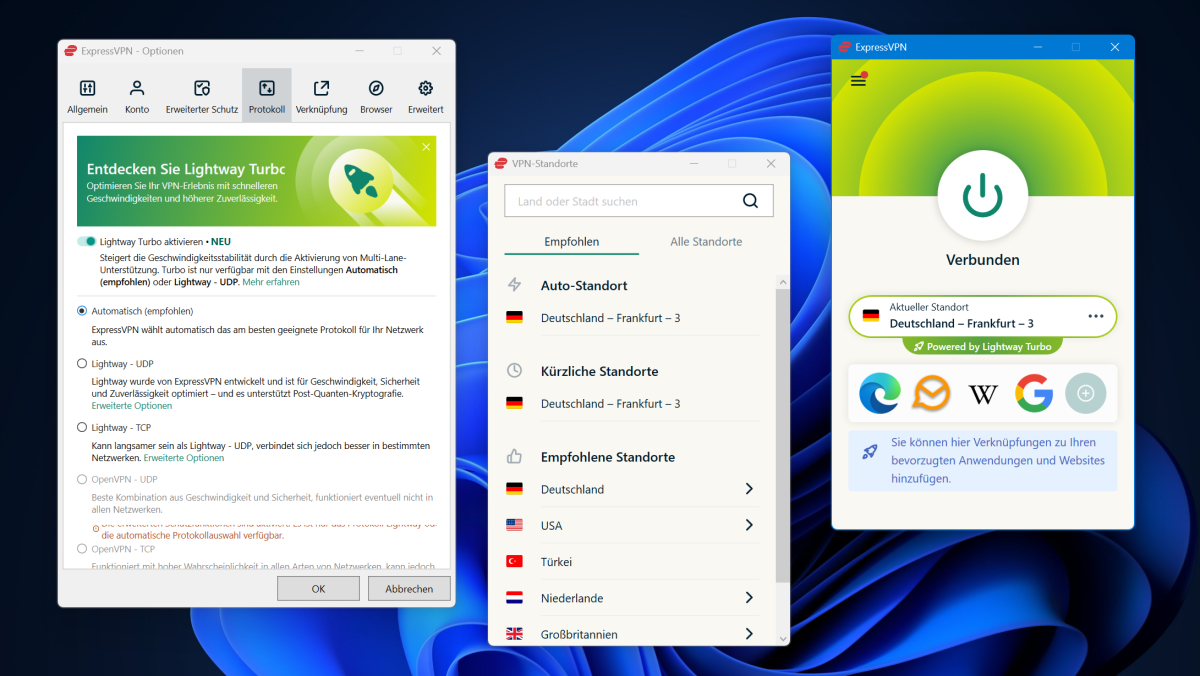Expand the Großbritannien location chevron

pyautogui.click(x=749, y=634)
